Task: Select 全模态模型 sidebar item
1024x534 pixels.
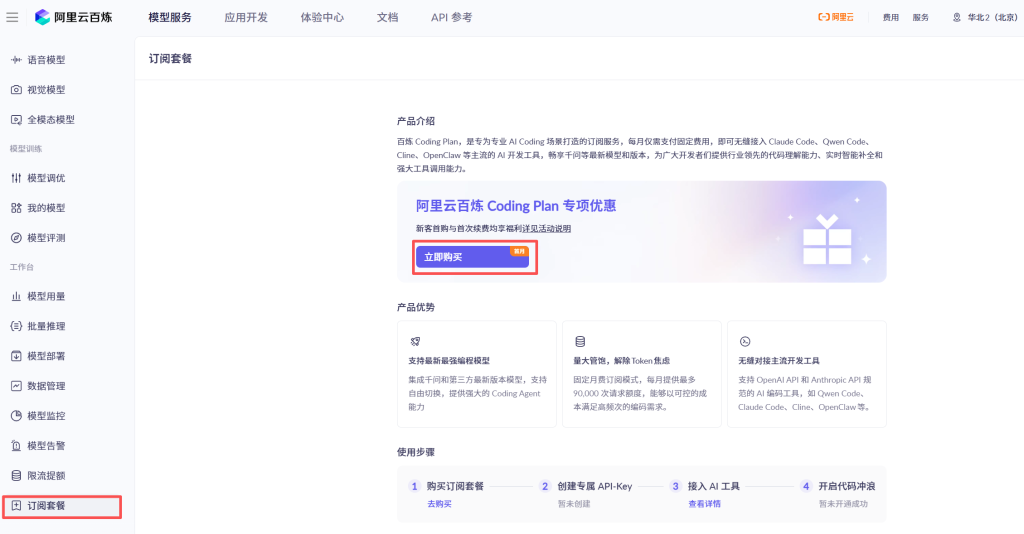Action: click(x=50, y=120)
